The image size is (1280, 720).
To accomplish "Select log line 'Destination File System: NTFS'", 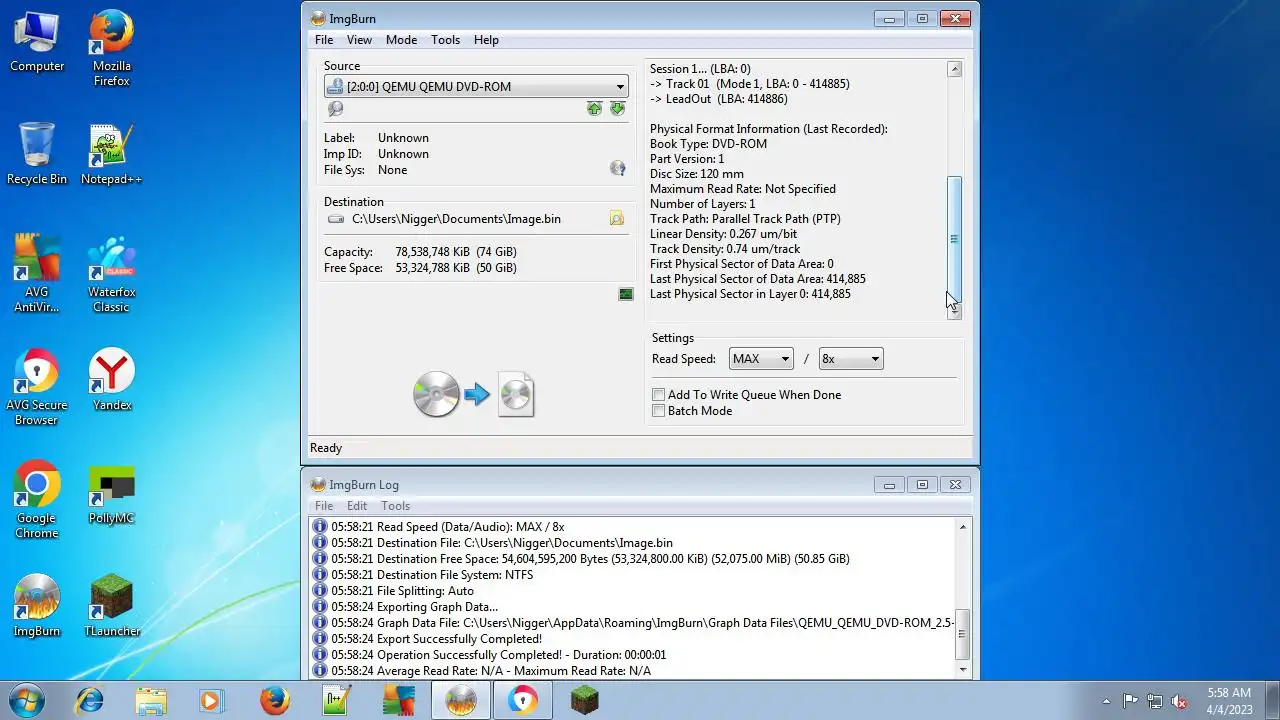I will click(x=432, y=575).
